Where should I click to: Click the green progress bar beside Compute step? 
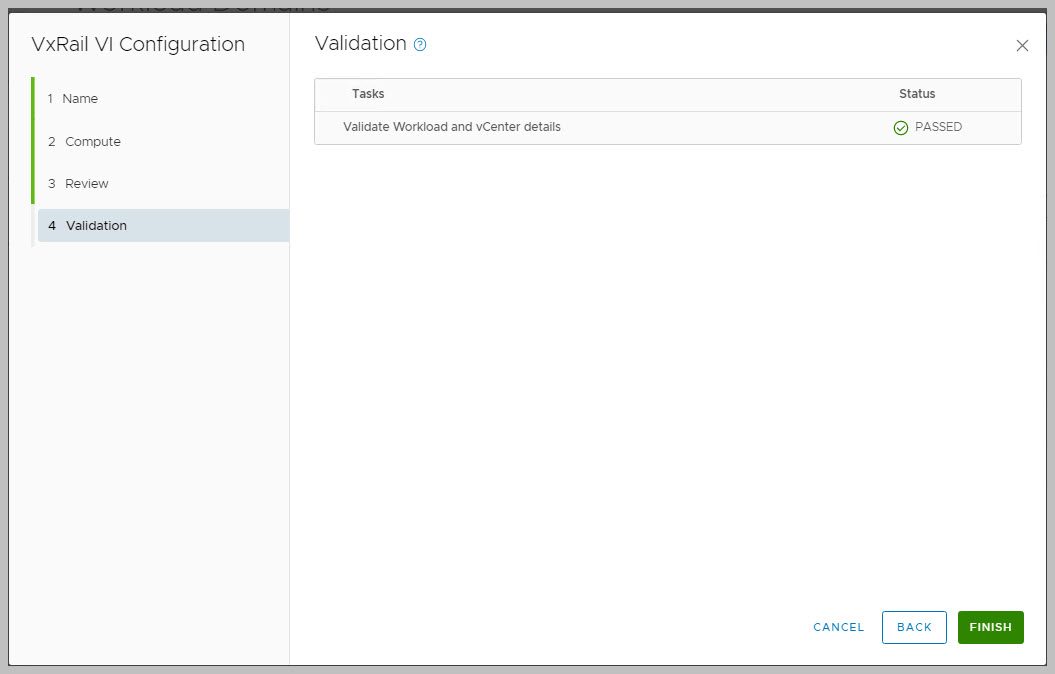point(33,142)
